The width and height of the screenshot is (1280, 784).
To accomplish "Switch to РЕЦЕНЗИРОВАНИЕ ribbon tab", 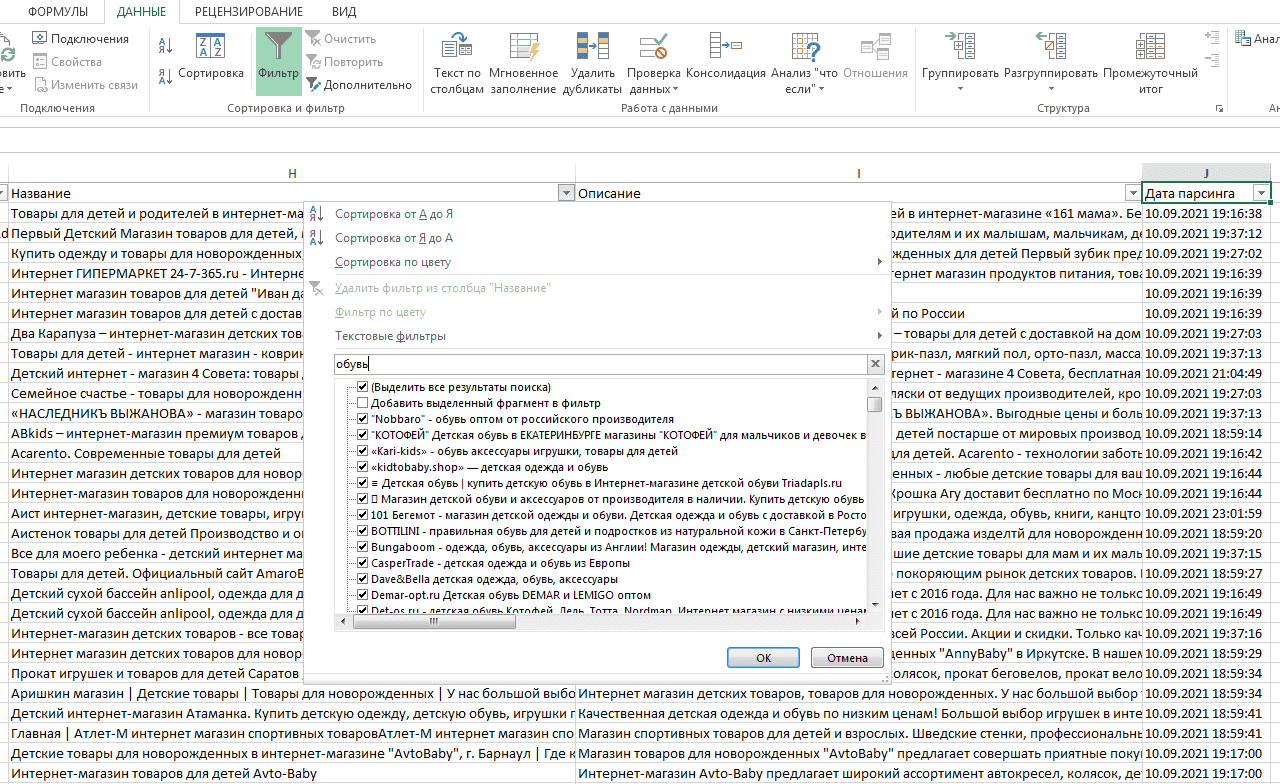I will [249, 12].
